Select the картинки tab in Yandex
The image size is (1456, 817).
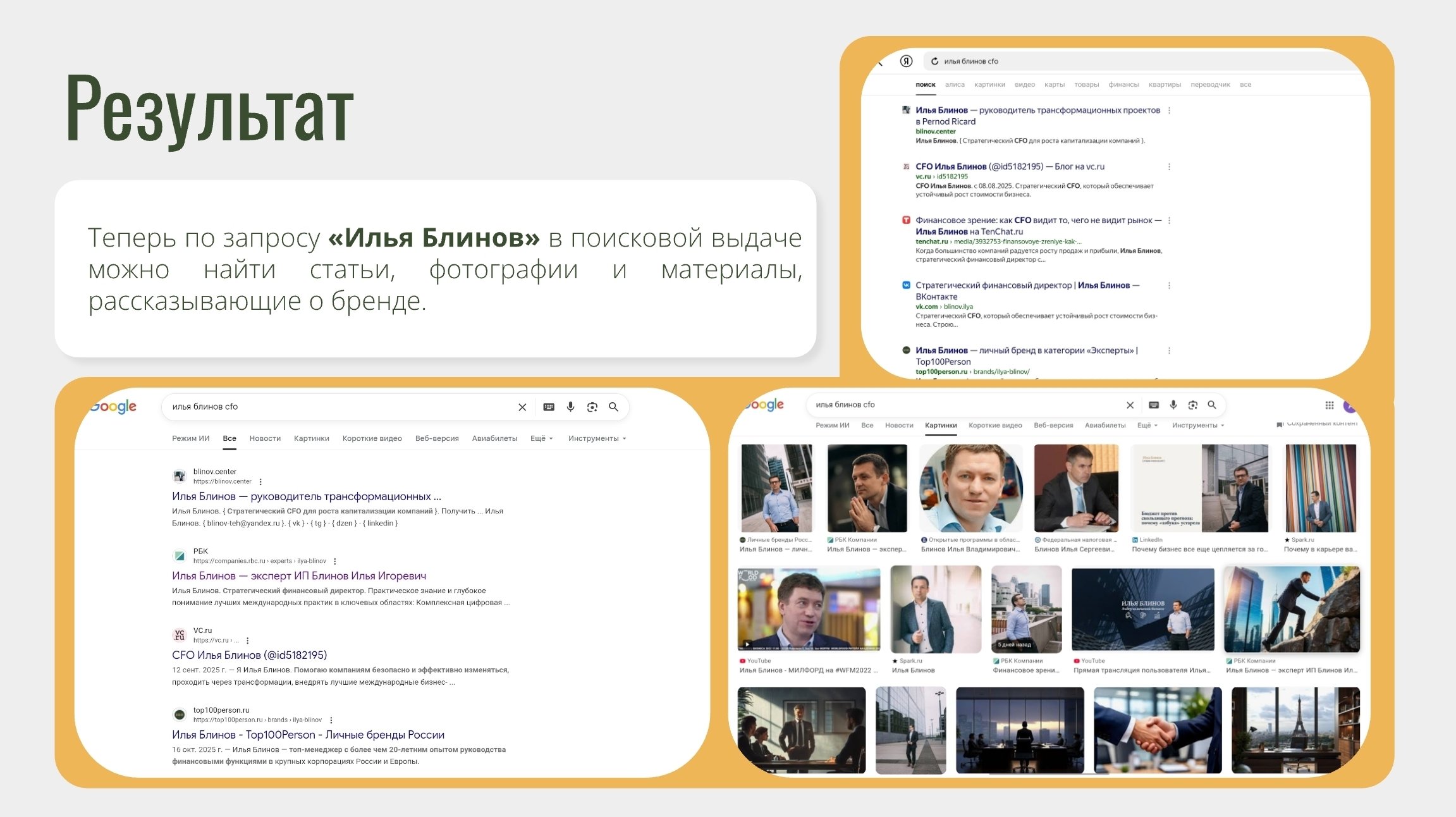989,84
